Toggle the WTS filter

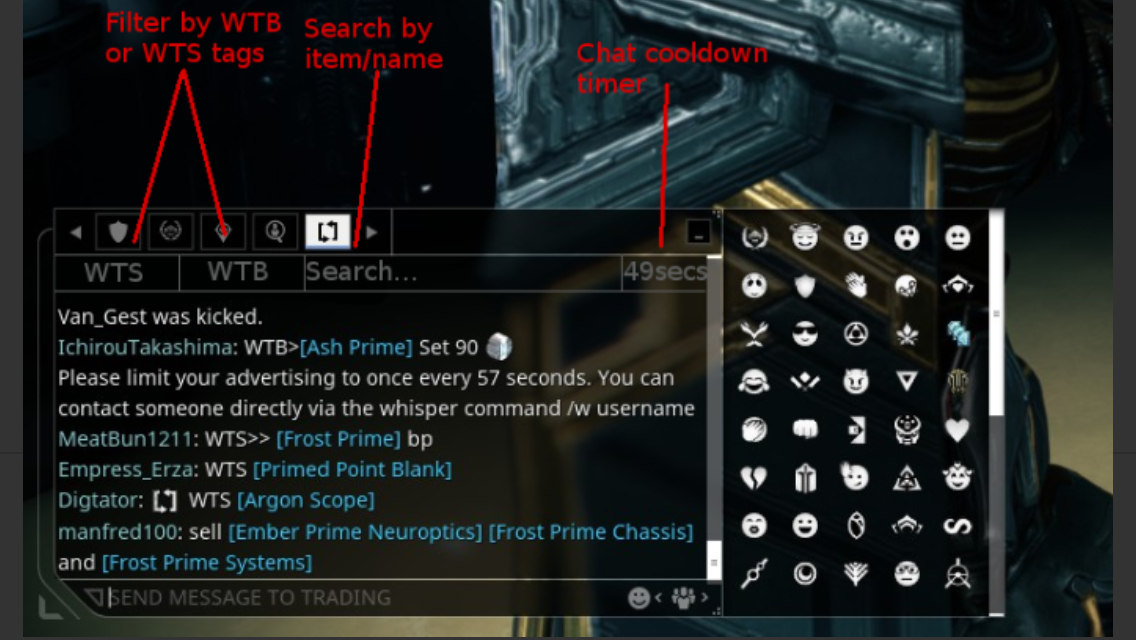116,273
